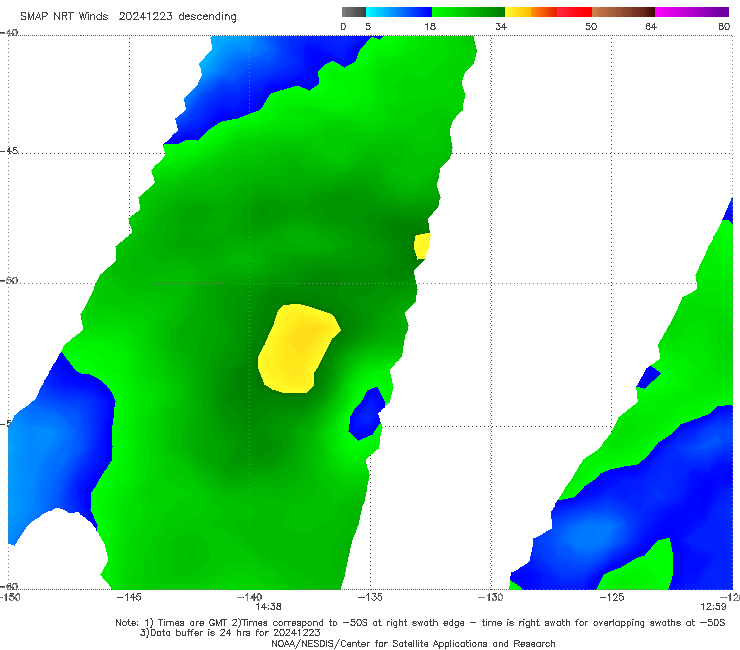Click the small blue patch below the yellow region

pos(366,414)
